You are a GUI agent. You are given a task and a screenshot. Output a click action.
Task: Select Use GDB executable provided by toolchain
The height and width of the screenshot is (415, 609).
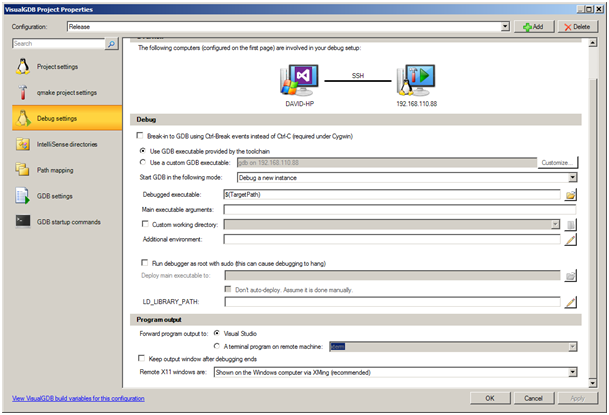pos(143,151)
